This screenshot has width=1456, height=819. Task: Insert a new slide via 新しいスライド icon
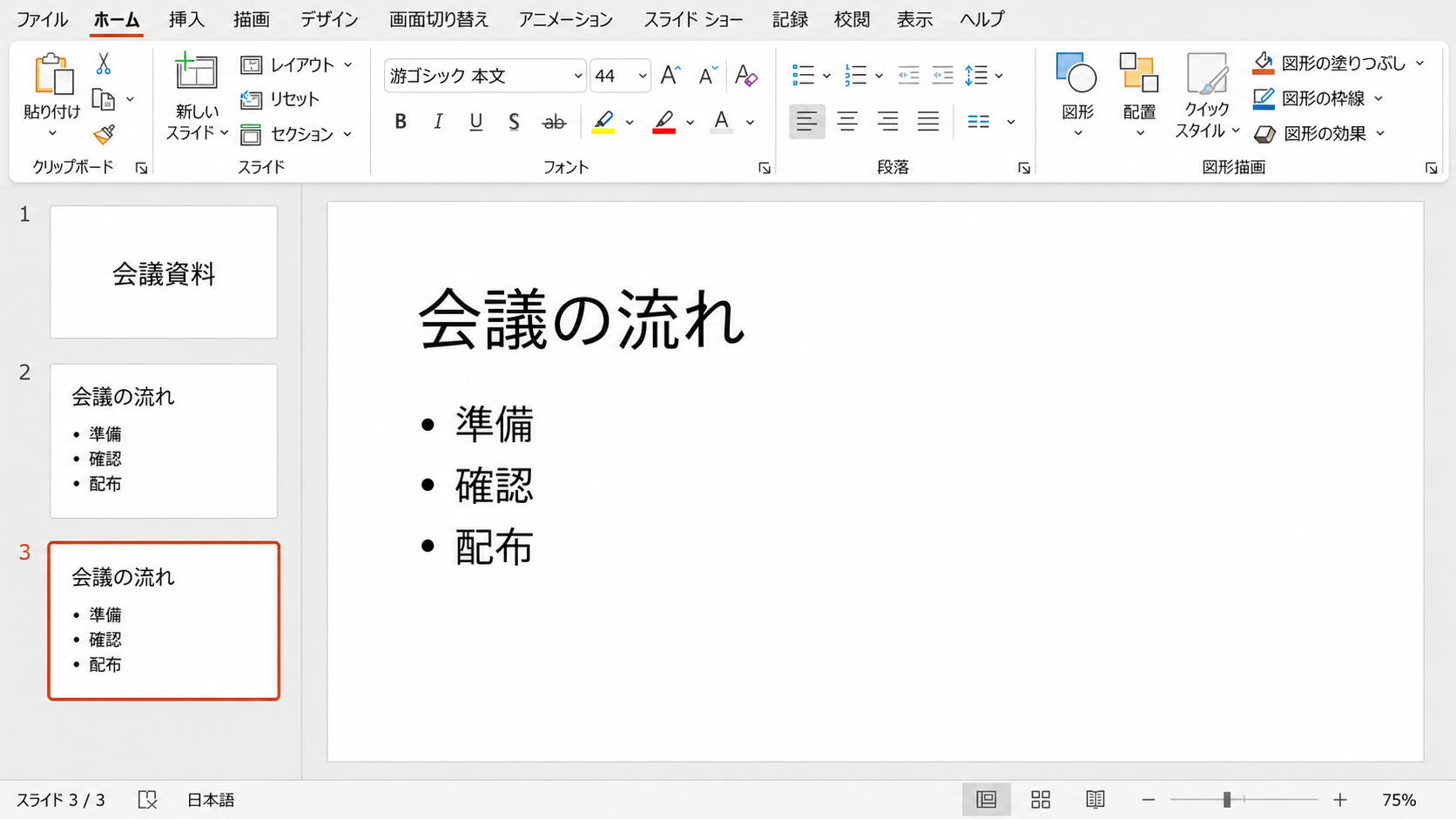[196, 72]
